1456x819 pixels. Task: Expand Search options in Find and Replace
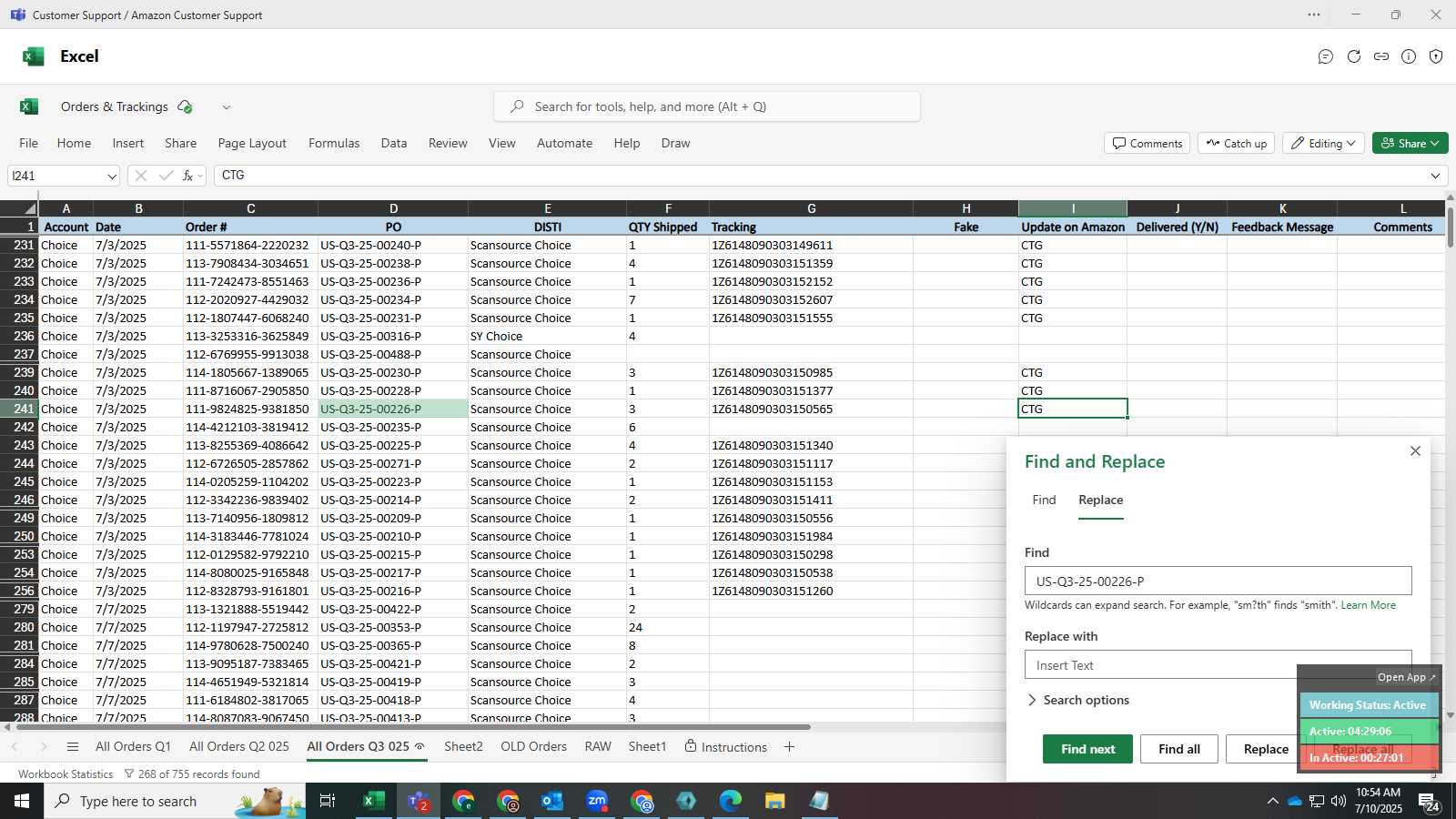click(x=1078, y=700)
